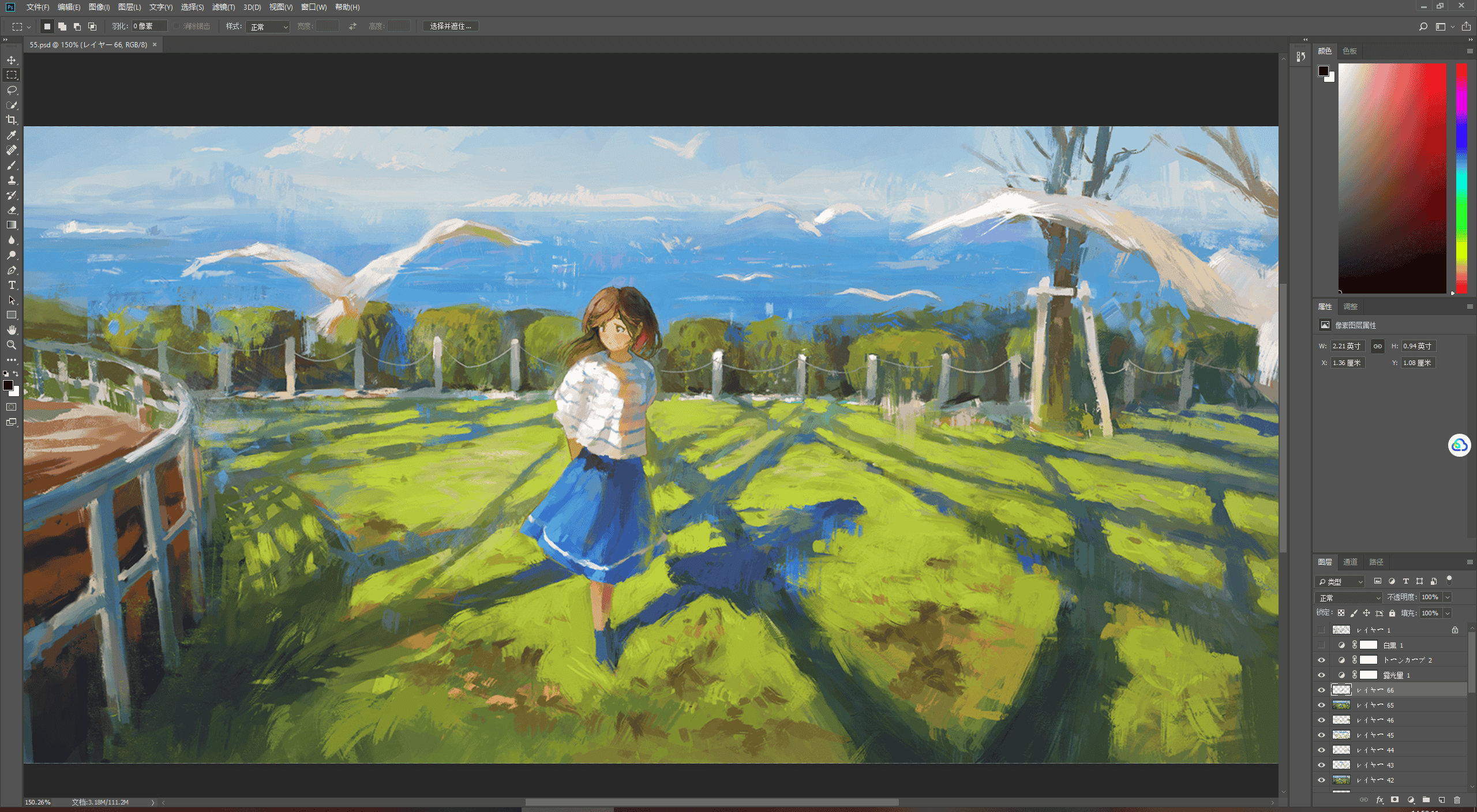Click the fx layer style icon
Screen dimensions: 1477x812
tap(1379, 800)
